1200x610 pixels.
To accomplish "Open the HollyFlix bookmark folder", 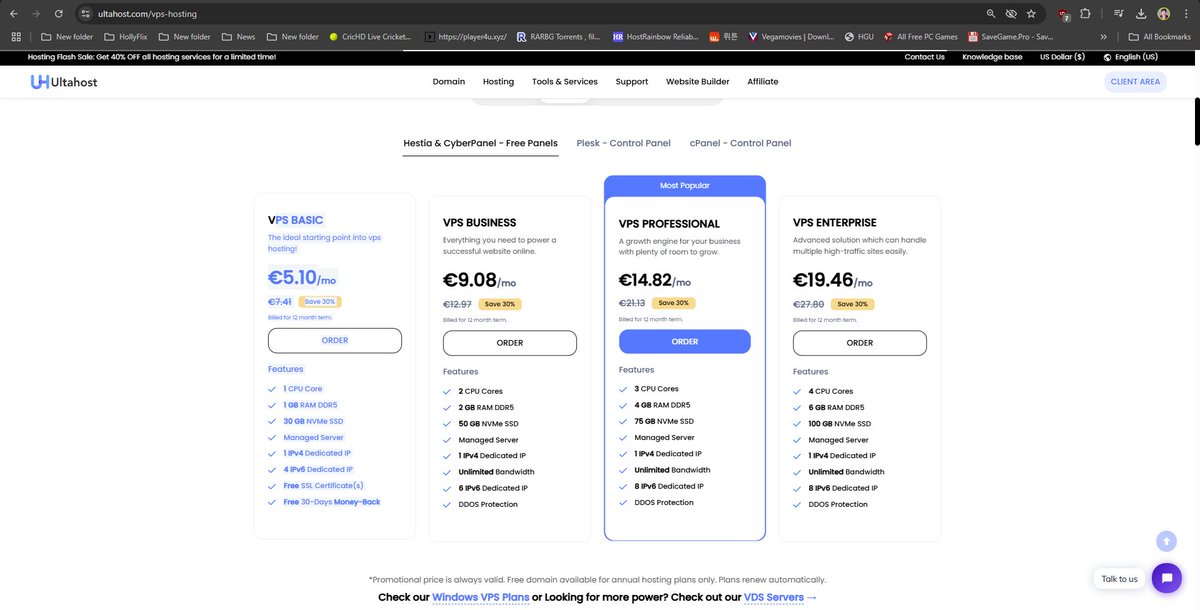I will [x=125, y=36].
